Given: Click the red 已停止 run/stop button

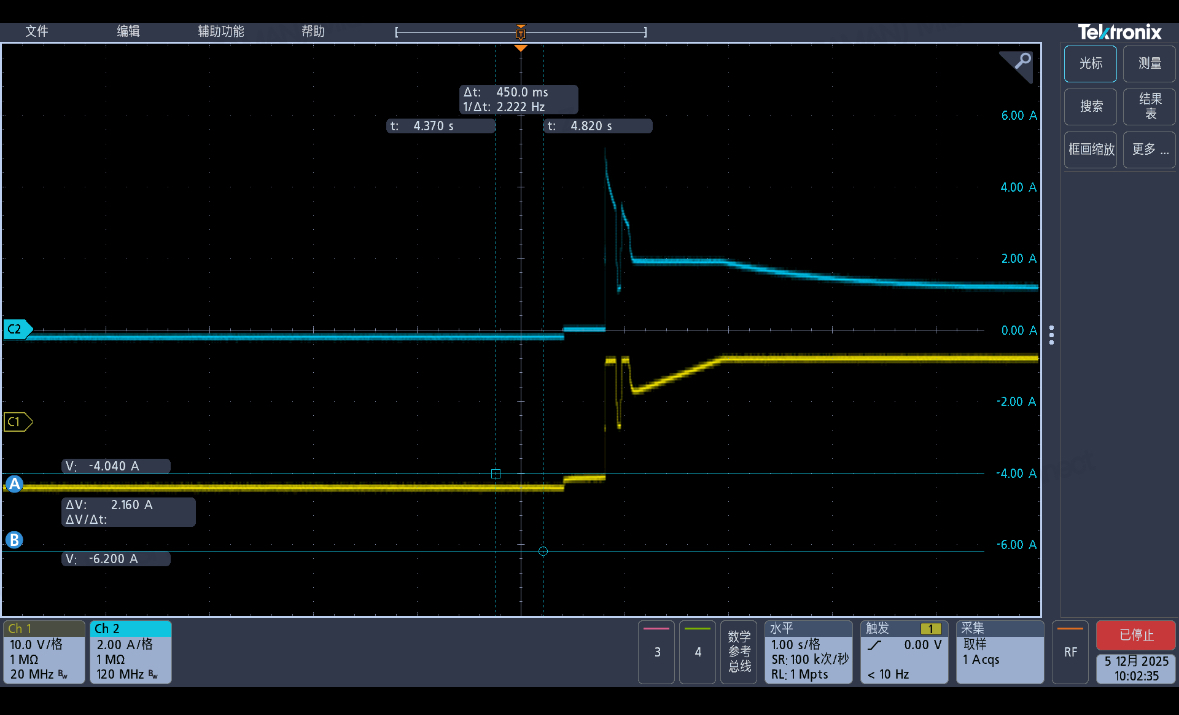Looking at the screenshot, I should pyautogui.click(x=1136, y=635).
